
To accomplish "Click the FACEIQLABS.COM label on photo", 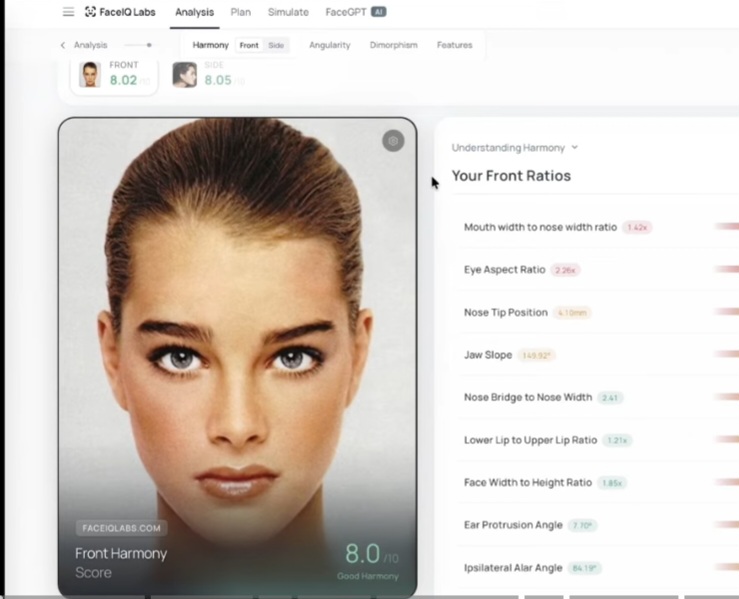I will coord(121,528).
